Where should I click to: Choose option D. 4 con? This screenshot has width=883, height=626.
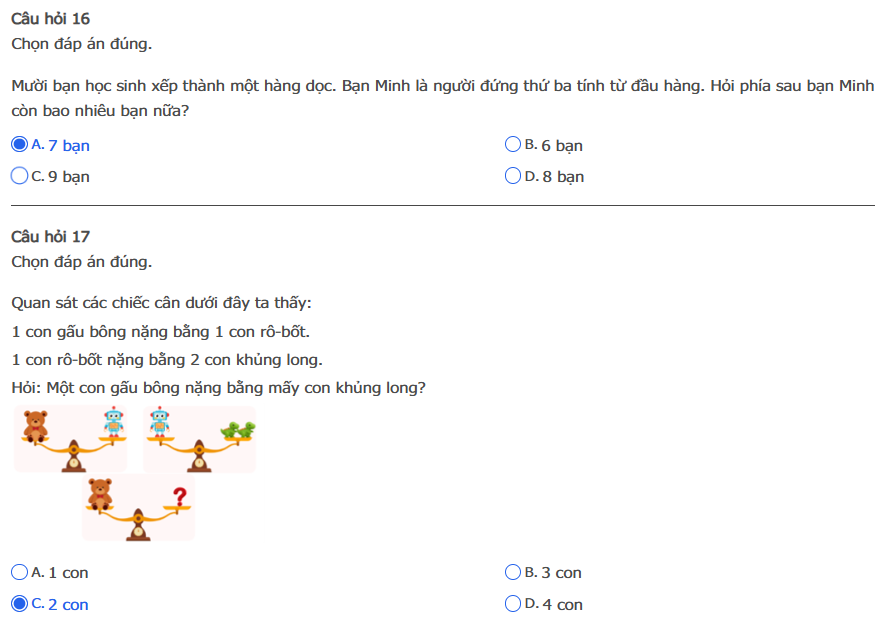(x=514, y=604)
